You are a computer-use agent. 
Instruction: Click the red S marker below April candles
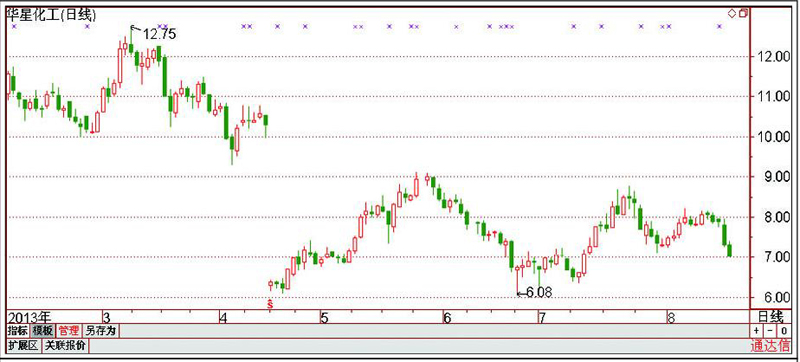click(270, 304)
